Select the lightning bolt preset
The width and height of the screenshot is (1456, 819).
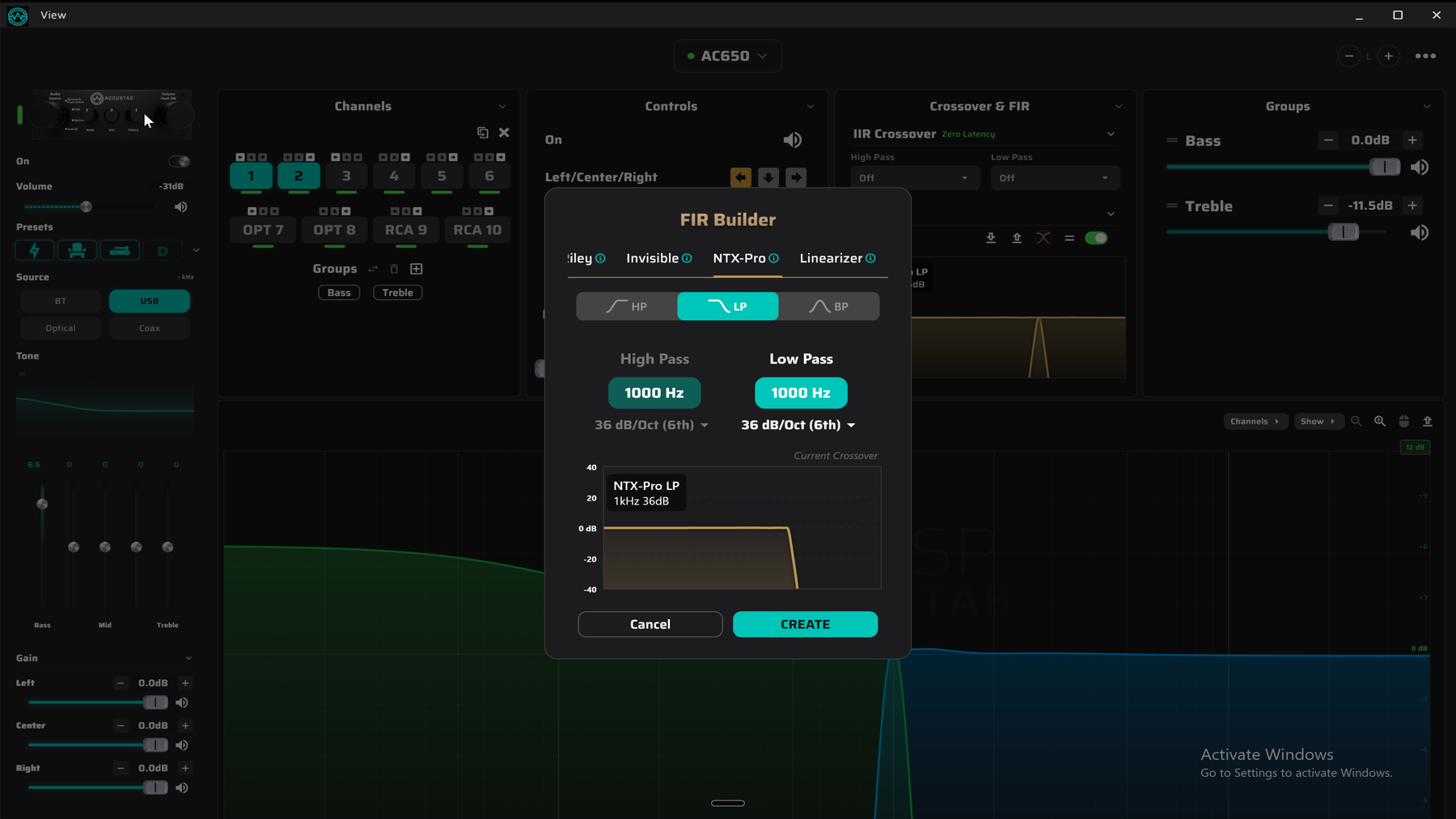coord(35,251)
